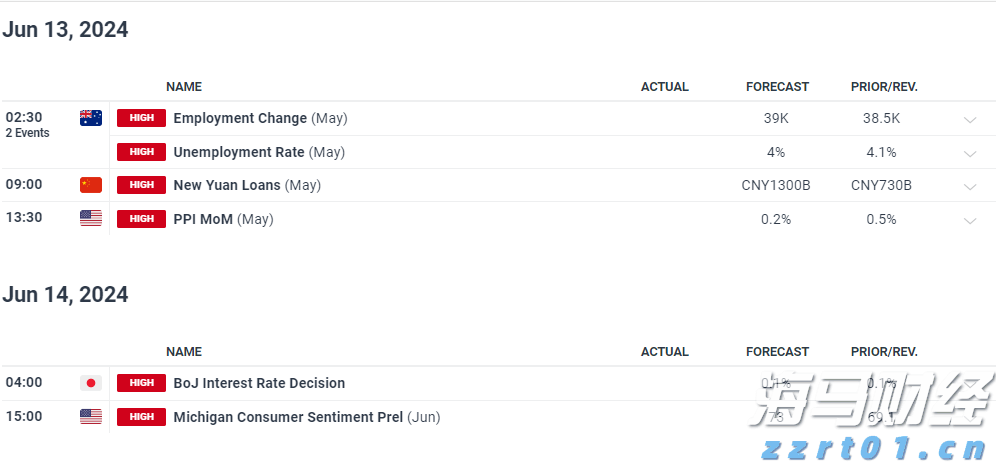996x464 pixels.
Task: Click the HIGH badge for Employment Change
Action: click(141, 118)
